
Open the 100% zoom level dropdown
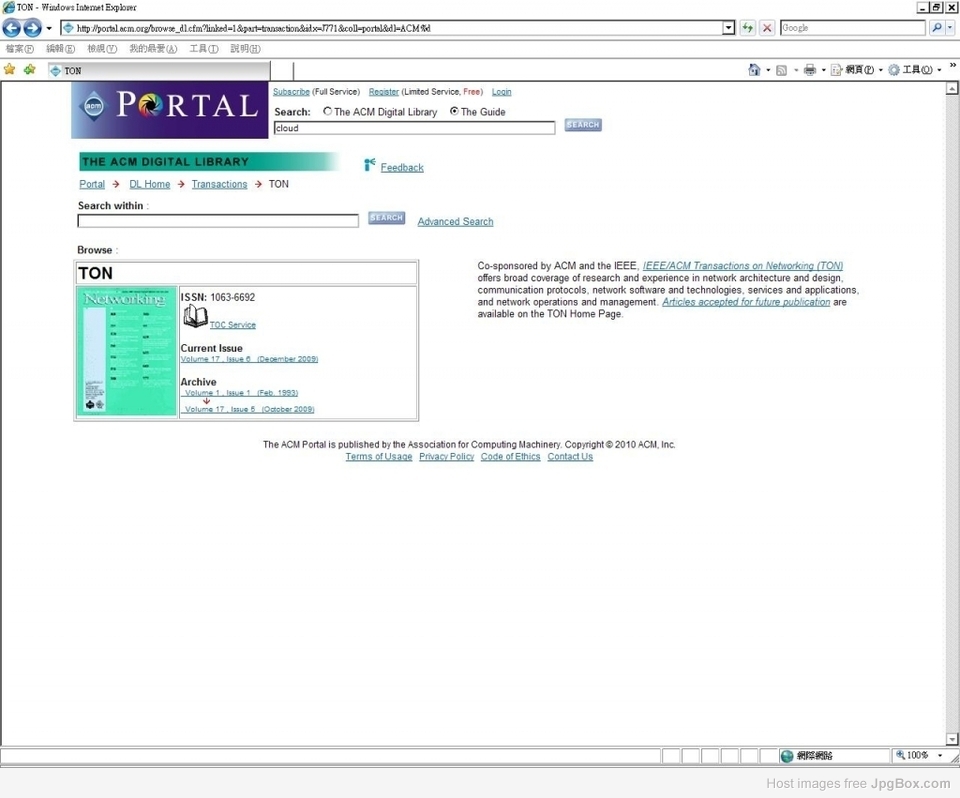coord(941,756)
